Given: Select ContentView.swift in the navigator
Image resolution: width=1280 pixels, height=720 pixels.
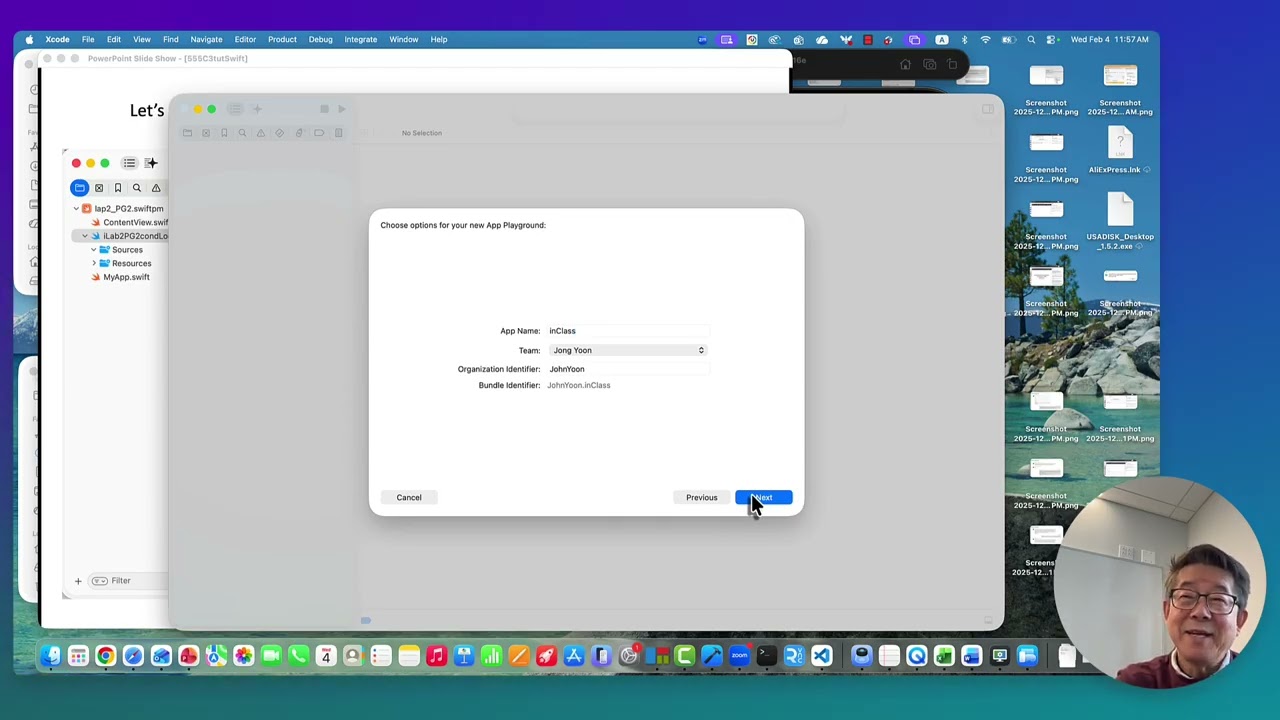Looking at the screenshot, I should pyautogui.click(x=130, y=222).
